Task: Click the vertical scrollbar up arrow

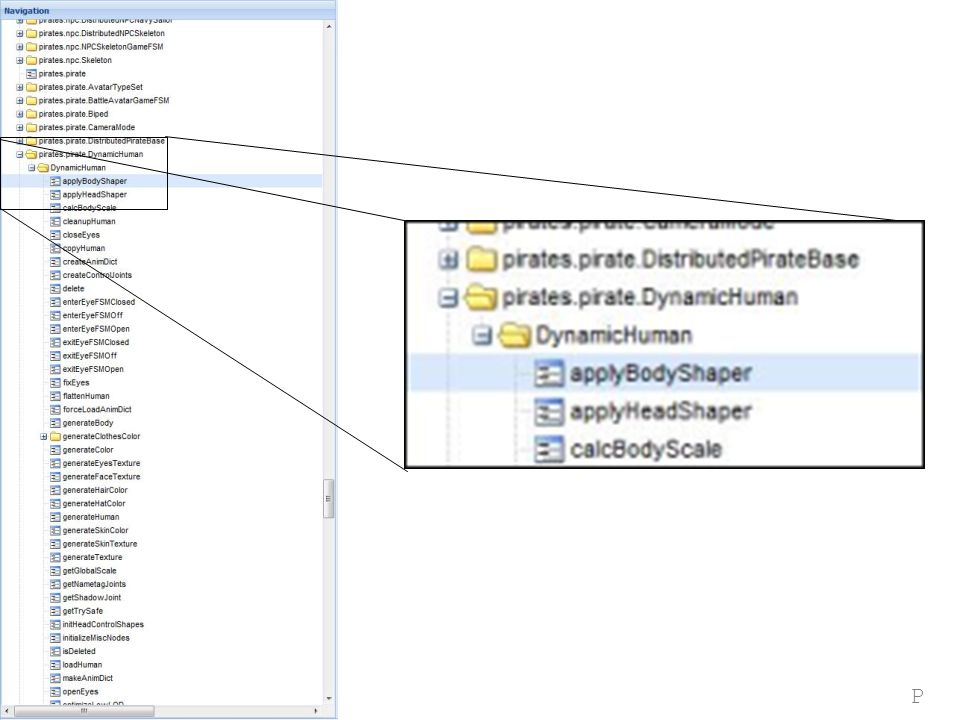Action: click(x=329, y=27)
